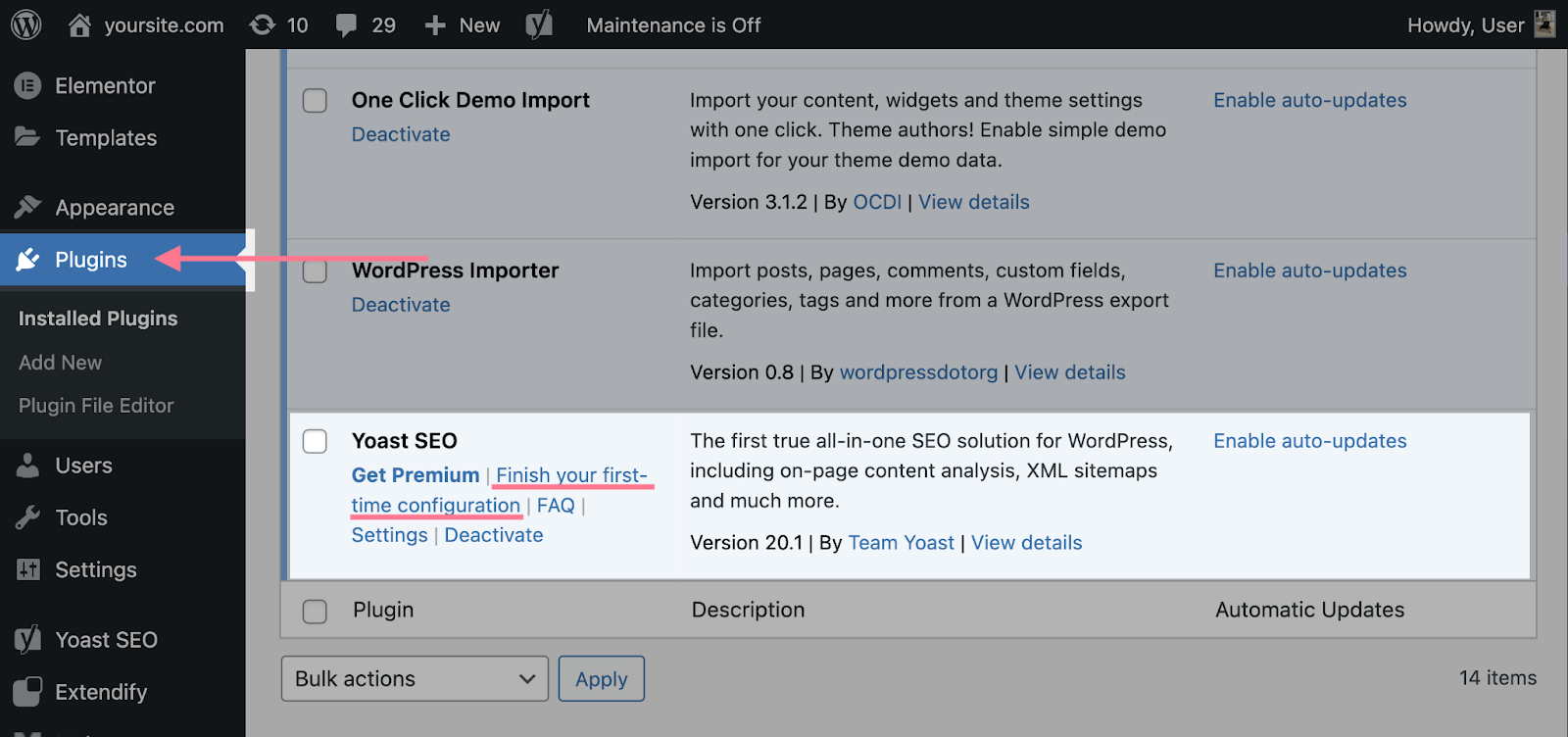
Task: Open the Bulk actions dropdown
Action: (415, 678)
